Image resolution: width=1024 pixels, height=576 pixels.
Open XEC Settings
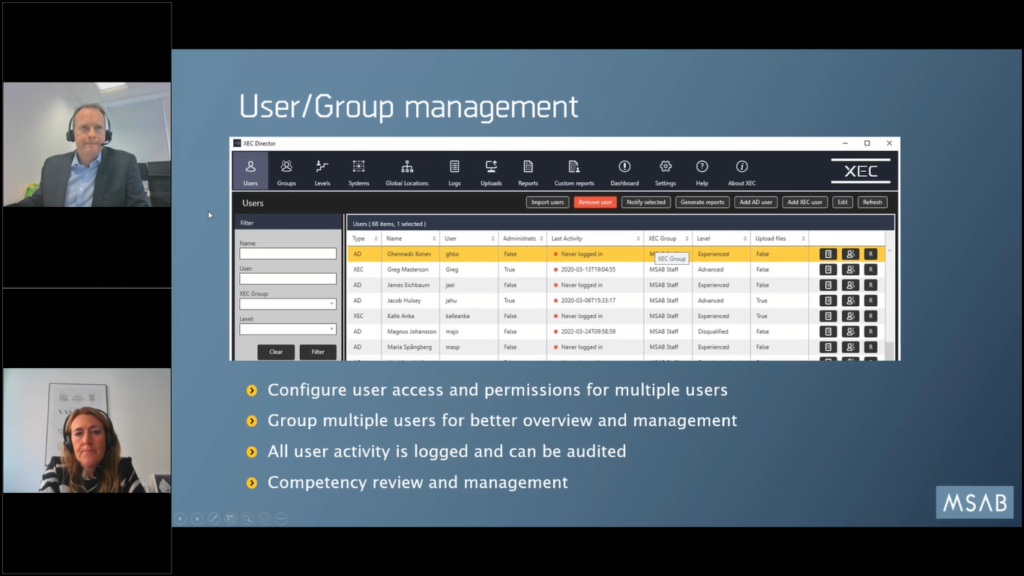665,172
